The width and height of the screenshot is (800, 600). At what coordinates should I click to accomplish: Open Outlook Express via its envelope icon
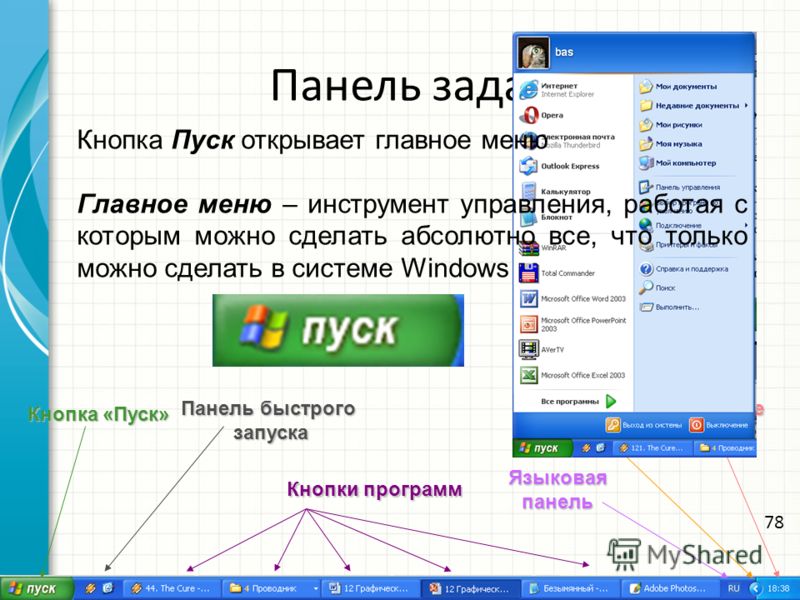529,166
